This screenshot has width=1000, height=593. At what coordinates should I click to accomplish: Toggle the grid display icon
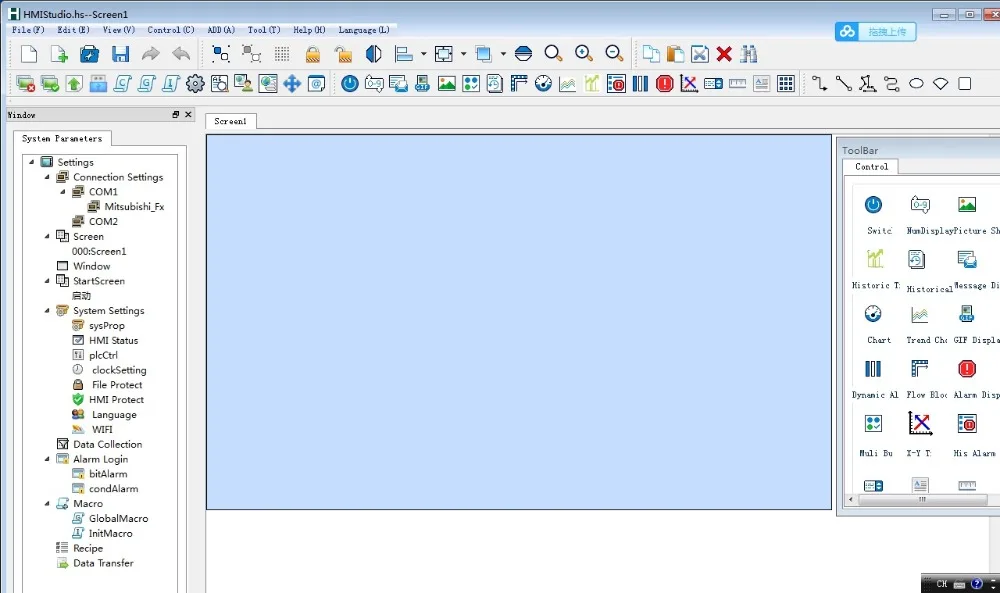pos(282,54)
